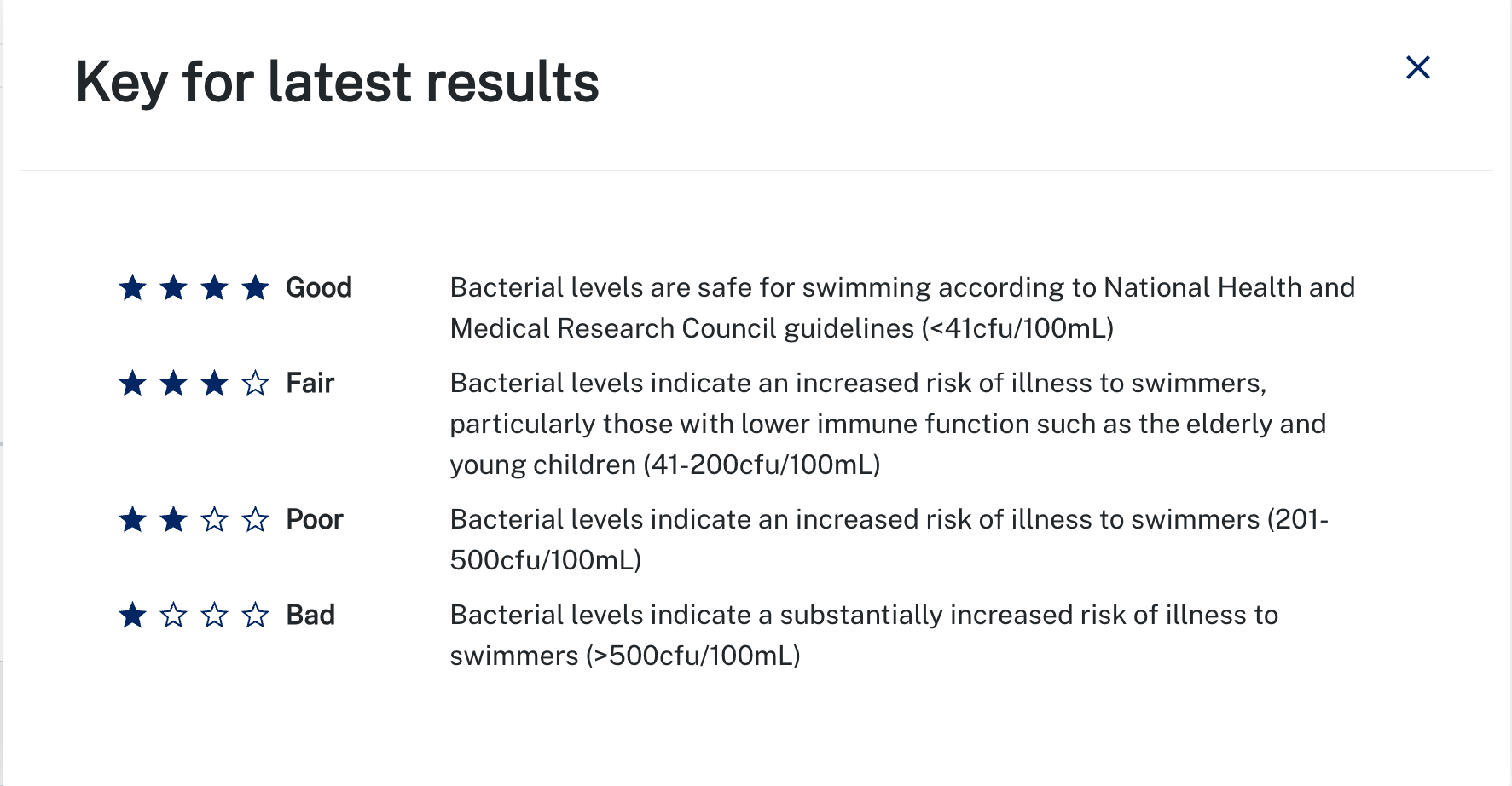1512x786 pixels.
Task: Click the Key for latest results heading
Action: (x=338, y=83)
